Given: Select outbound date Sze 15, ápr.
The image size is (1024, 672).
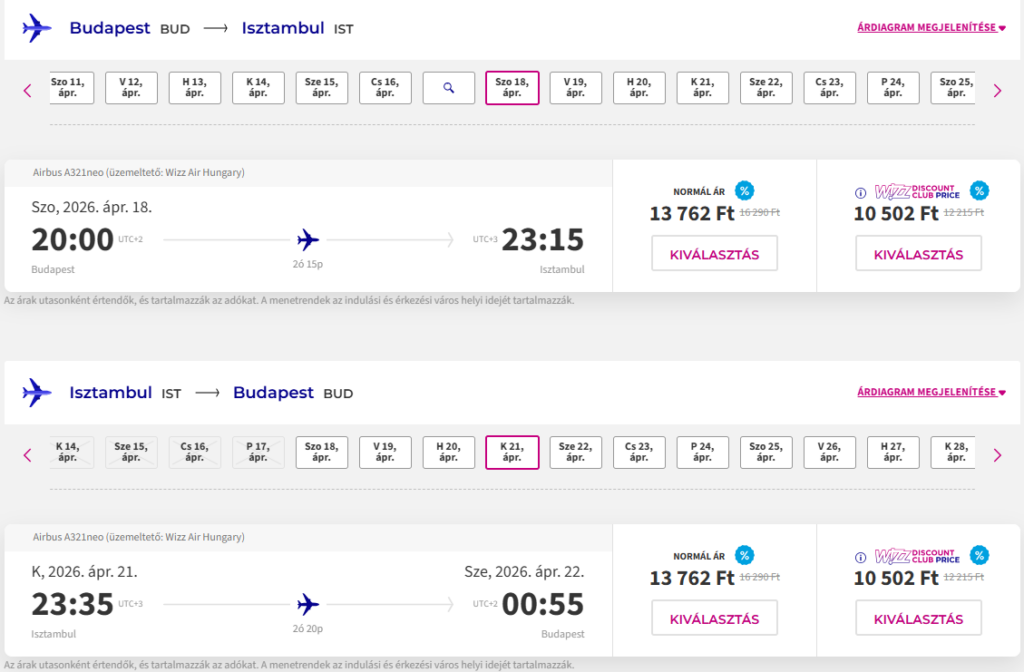Looking at the screenshot, I should [x=321, y=88].
